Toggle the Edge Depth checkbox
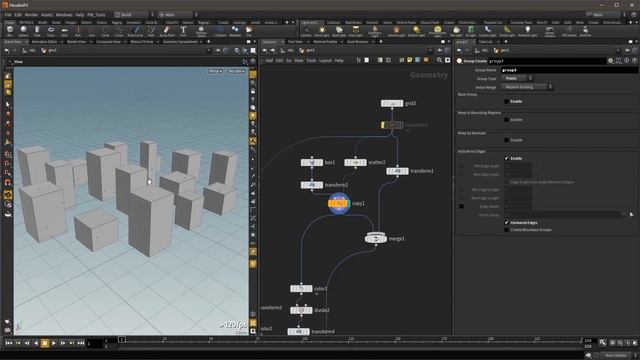This screenshot has width=640, height=360. click(462, 207)
